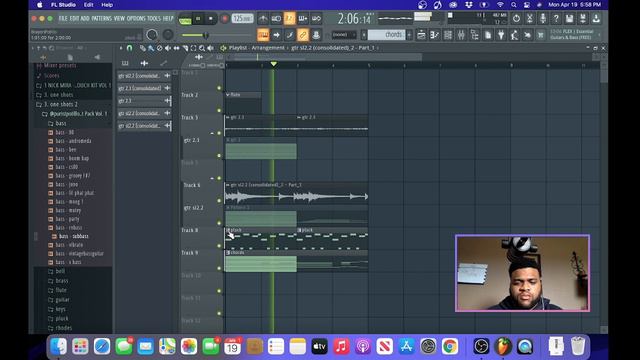Open the picker panel audio clip filter
This screenshot has height=360, width=640.
tap(144, 63)
